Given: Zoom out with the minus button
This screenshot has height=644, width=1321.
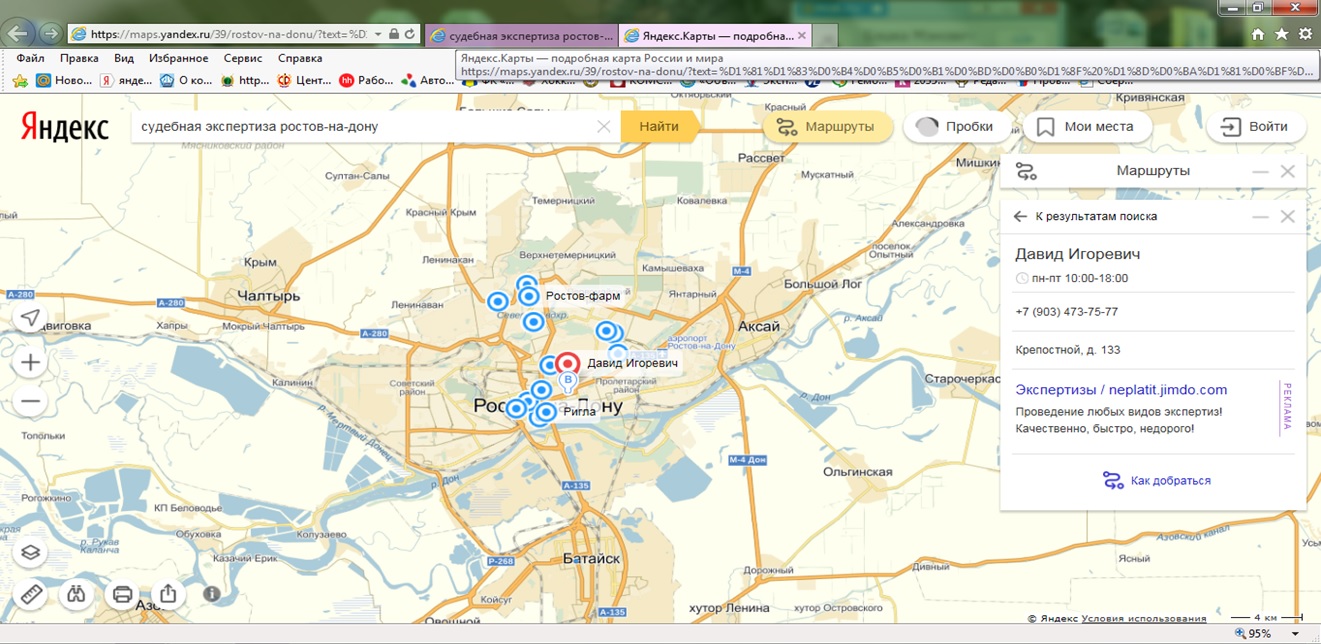Looking at the screenshot, I should [31, 402].
